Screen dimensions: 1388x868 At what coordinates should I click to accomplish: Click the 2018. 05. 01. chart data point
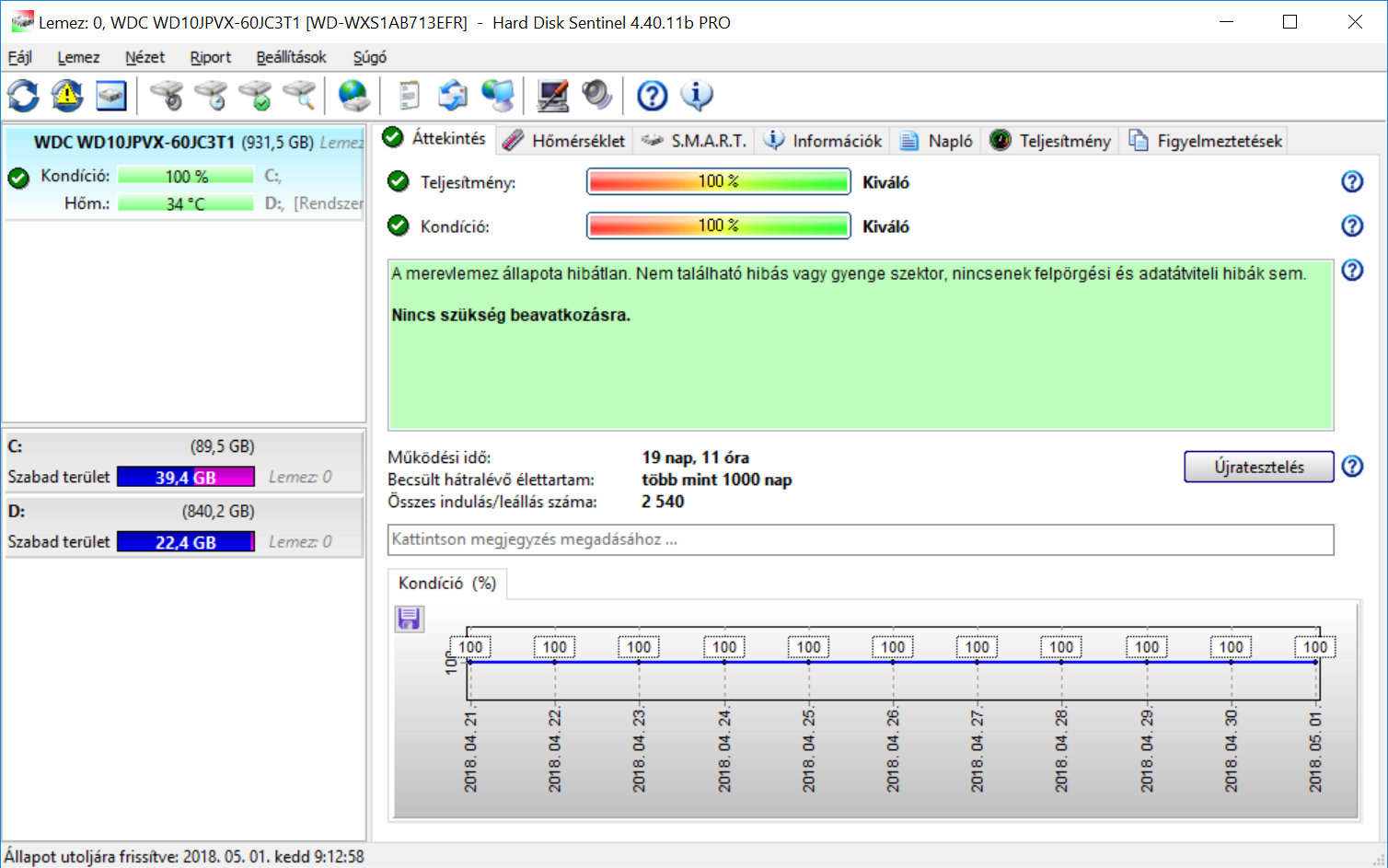click(x=1316, y=662)
